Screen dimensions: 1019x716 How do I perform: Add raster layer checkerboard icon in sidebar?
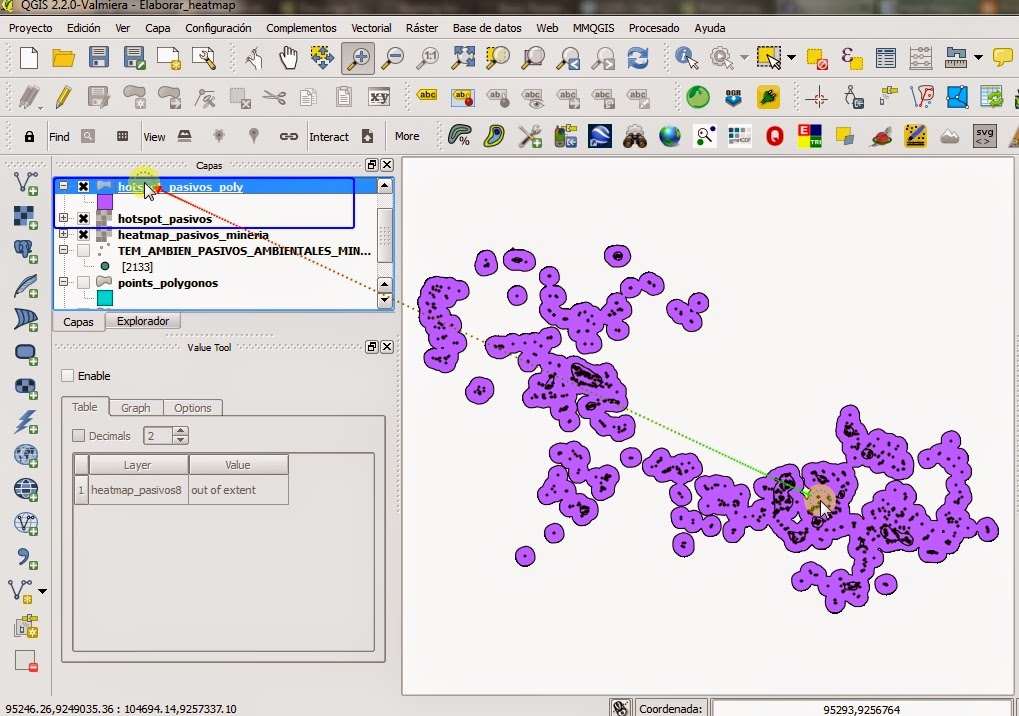tap(25, 217)
